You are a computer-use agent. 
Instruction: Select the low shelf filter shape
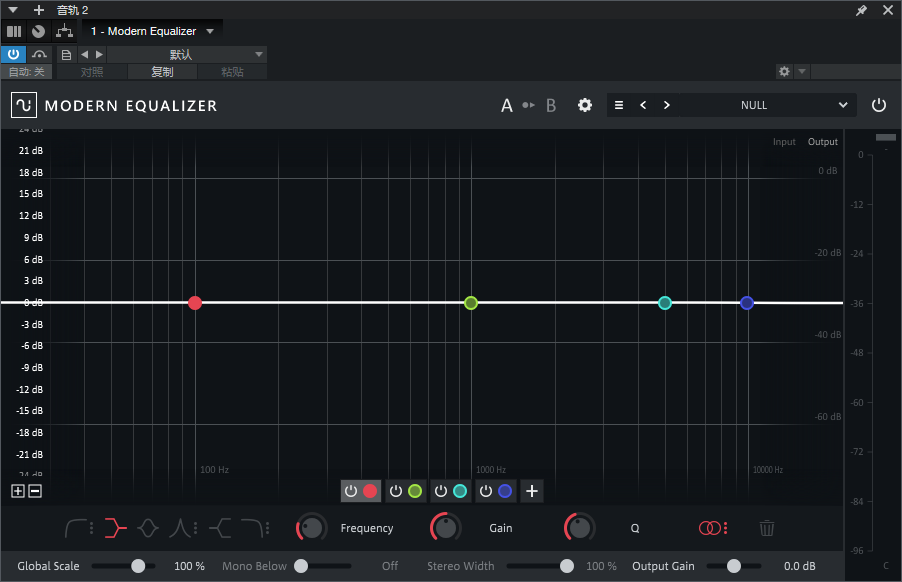(115, 528)
